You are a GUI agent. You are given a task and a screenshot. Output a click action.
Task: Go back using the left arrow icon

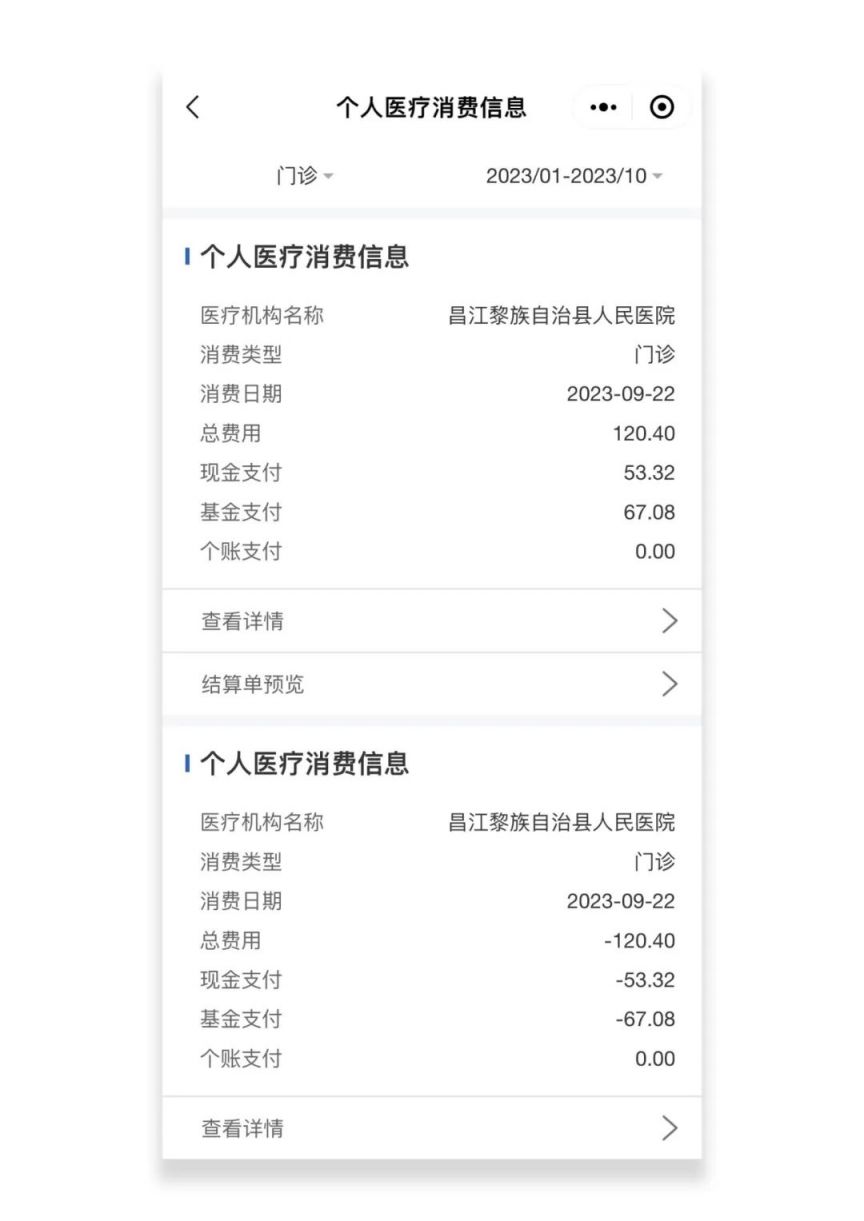point(193,108)
